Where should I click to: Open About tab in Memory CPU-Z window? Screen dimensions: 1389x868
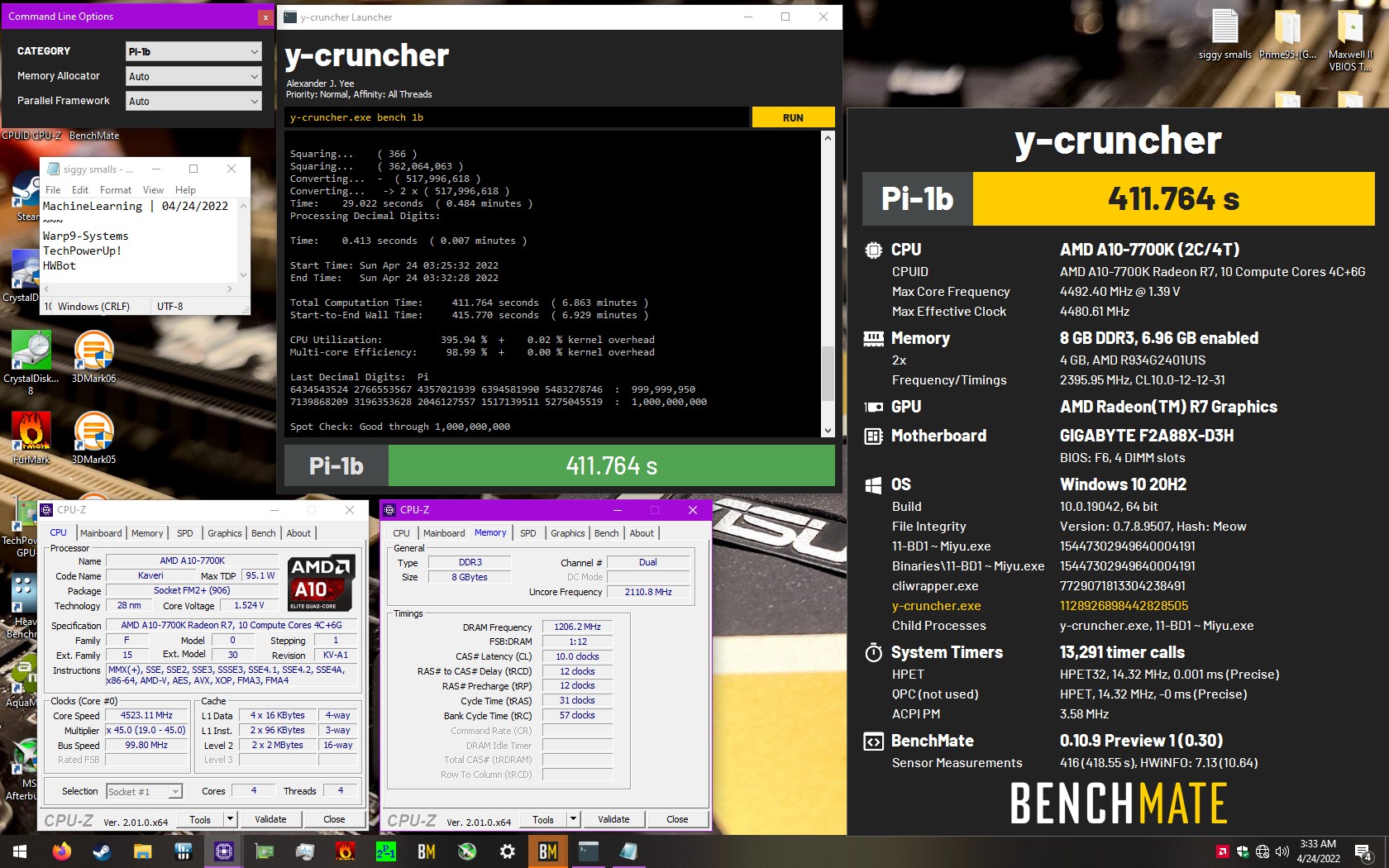[x=642, y=533]
